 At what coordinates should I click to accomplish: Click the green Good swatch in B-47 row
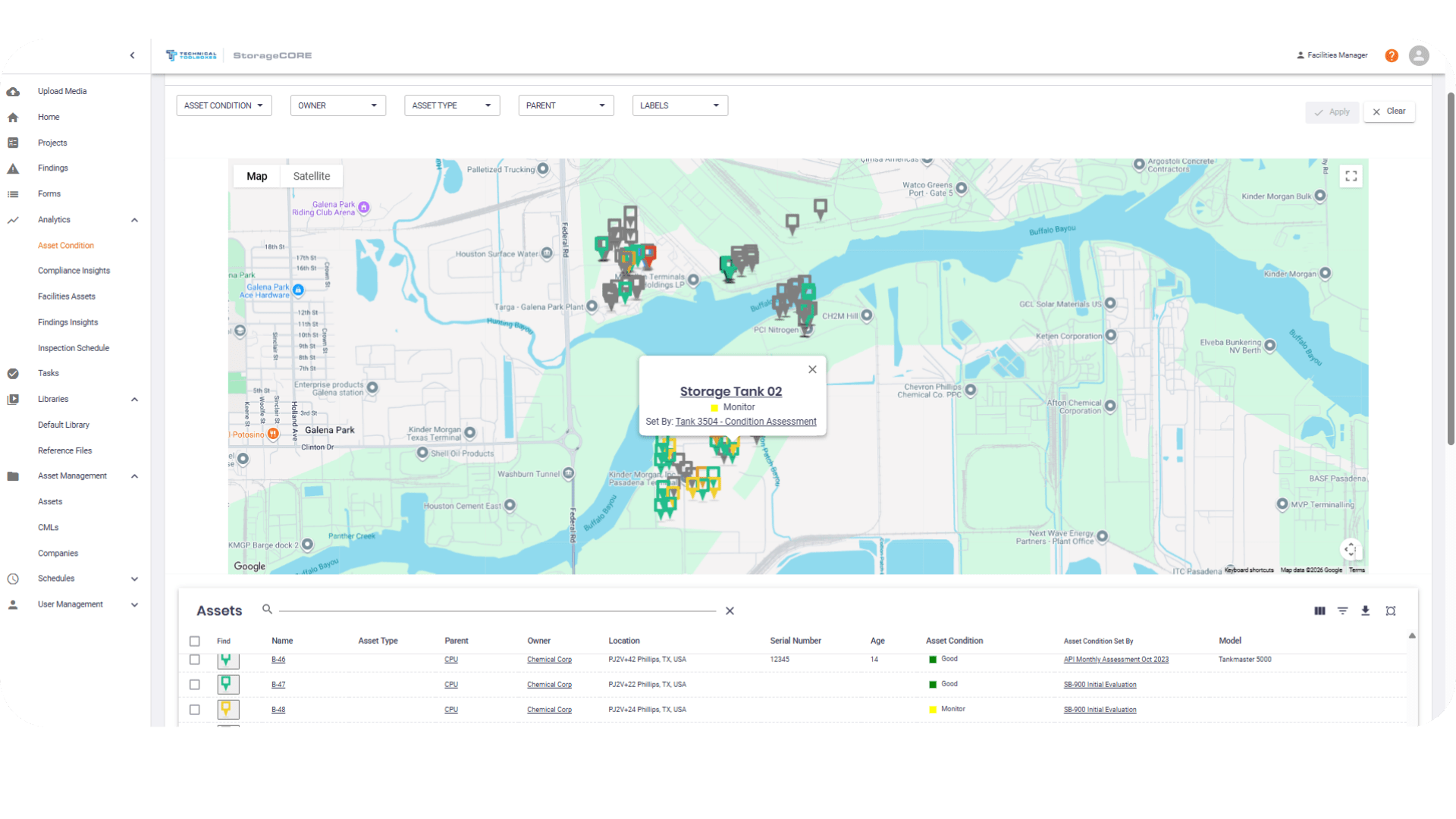pos(933,685)
